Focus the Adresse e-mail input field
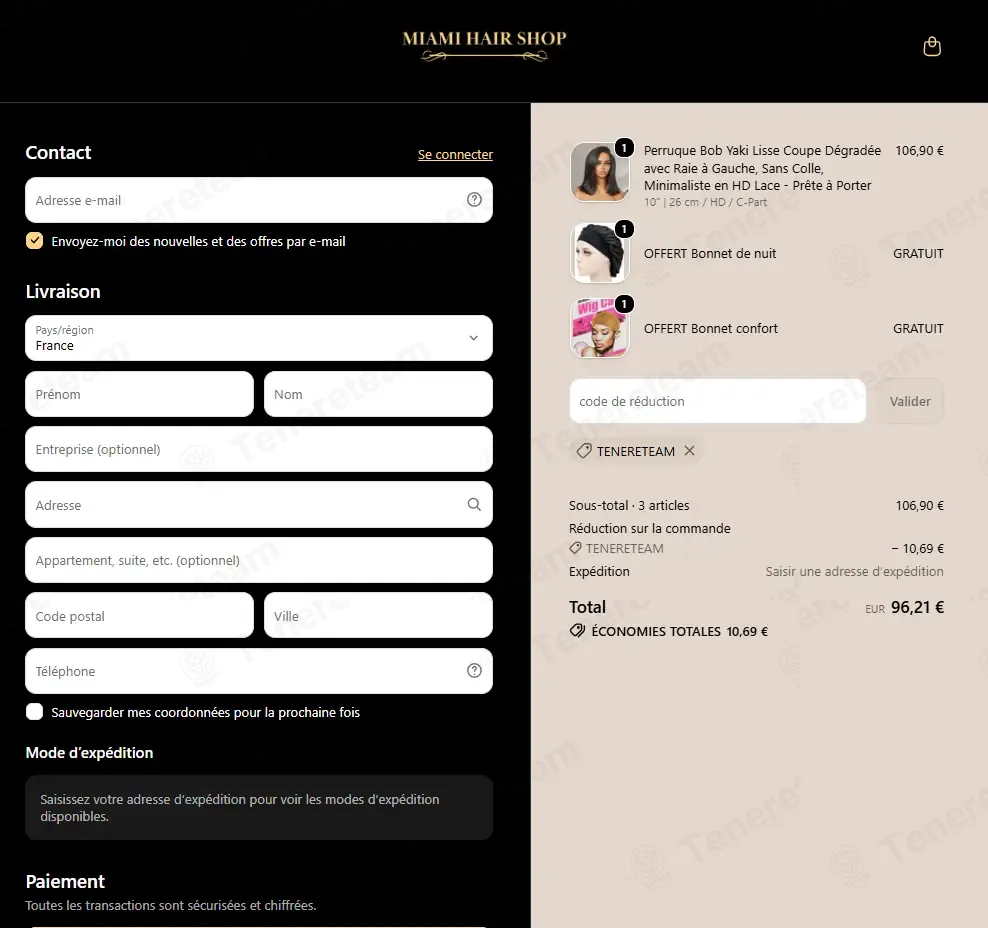Viewport: 988px width, 928px height. point(259,200)
